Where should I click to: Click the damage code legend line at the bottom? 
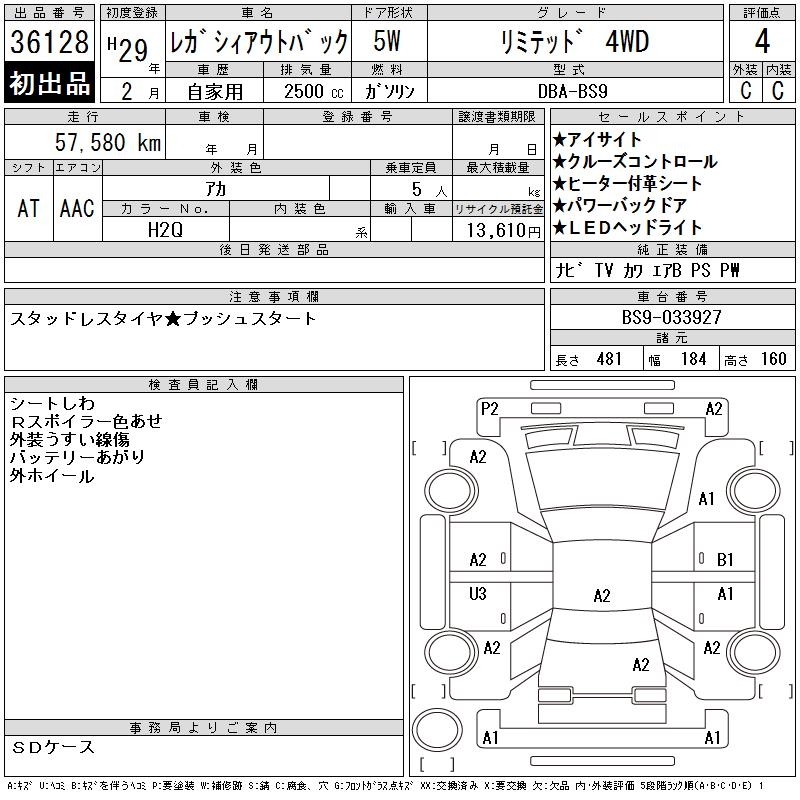385,786
